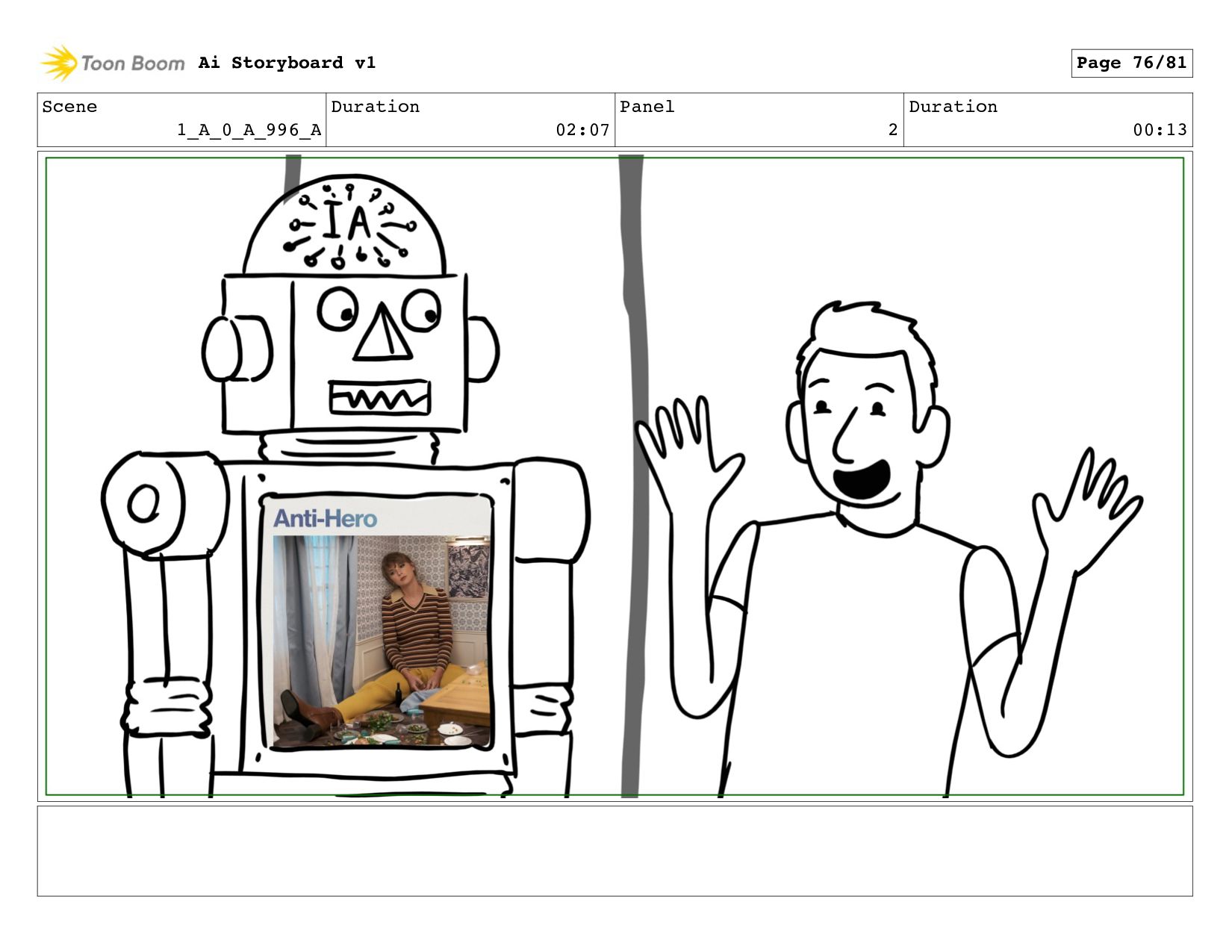Click the panel number '2'
The image size is (1232, 952).
click(892, 130)
